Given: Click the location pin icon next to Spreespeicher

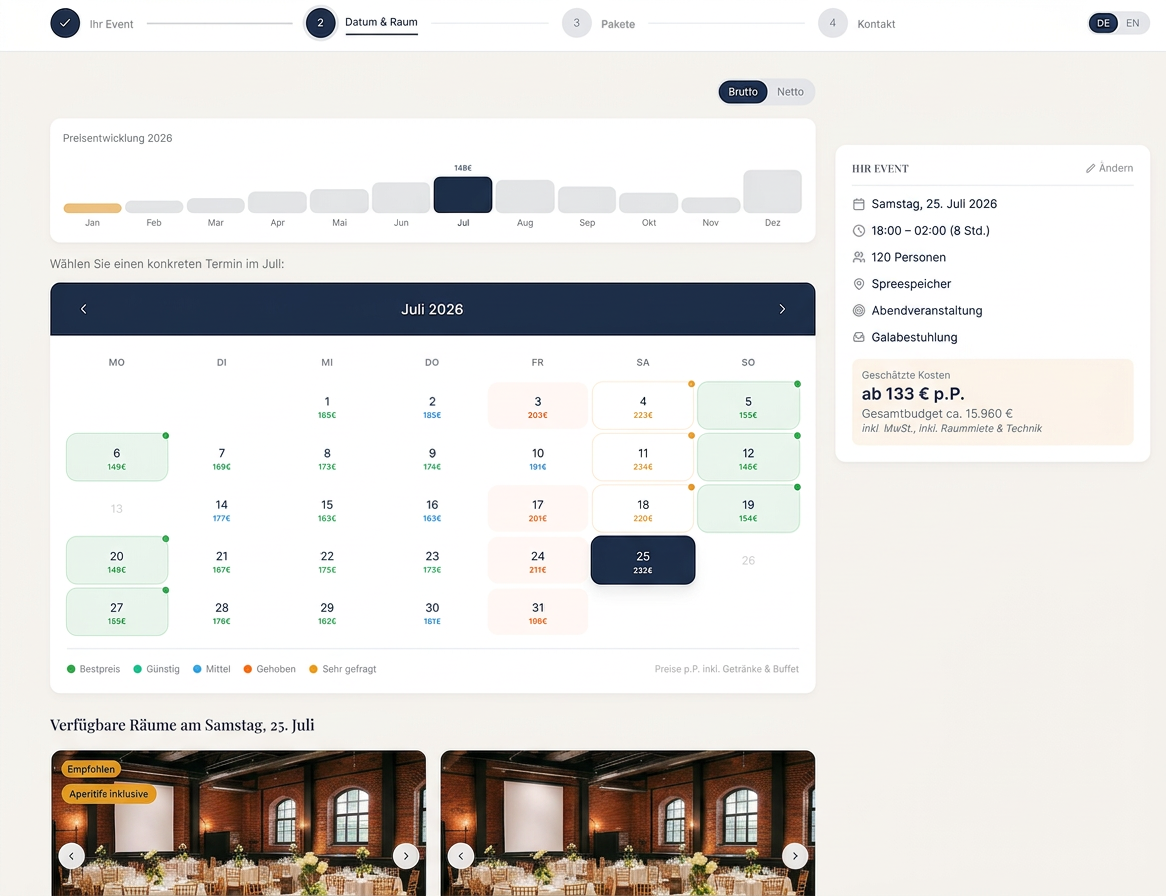Looking at the screenshot, I should (x=858, y=284).
